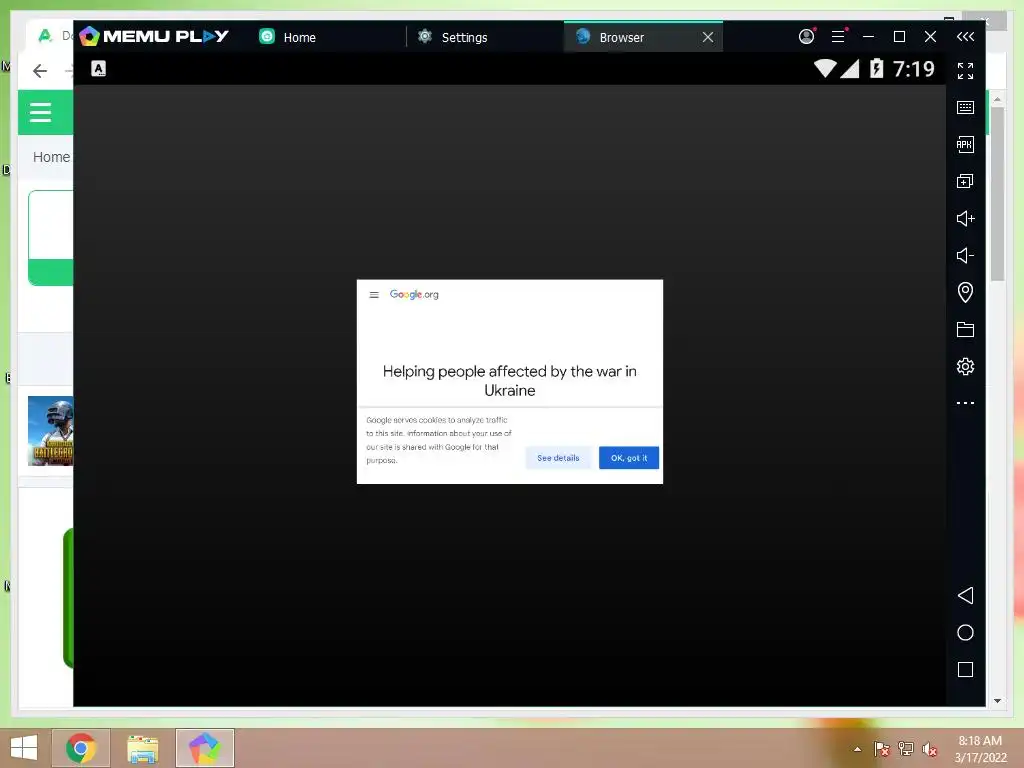Open green hamburger menu in background webpage
Viewport: 1024px width, 768px height.
(40, 112)
